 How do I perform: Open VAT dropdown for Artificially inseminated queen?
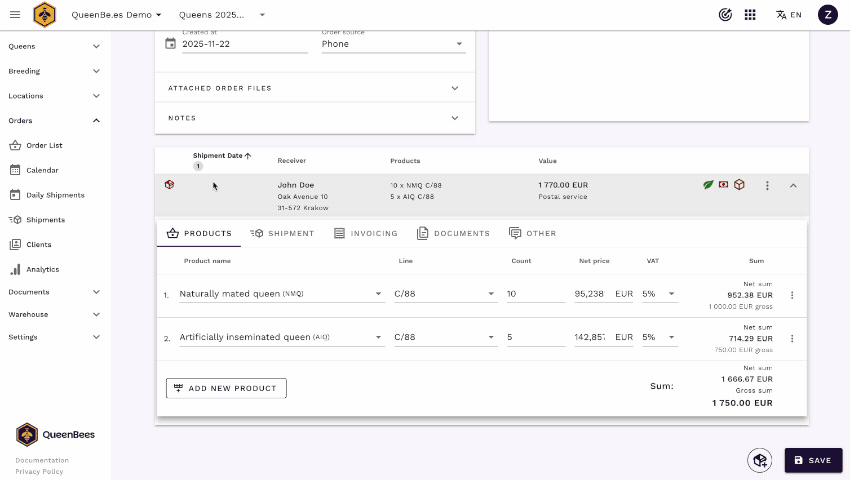659,338
